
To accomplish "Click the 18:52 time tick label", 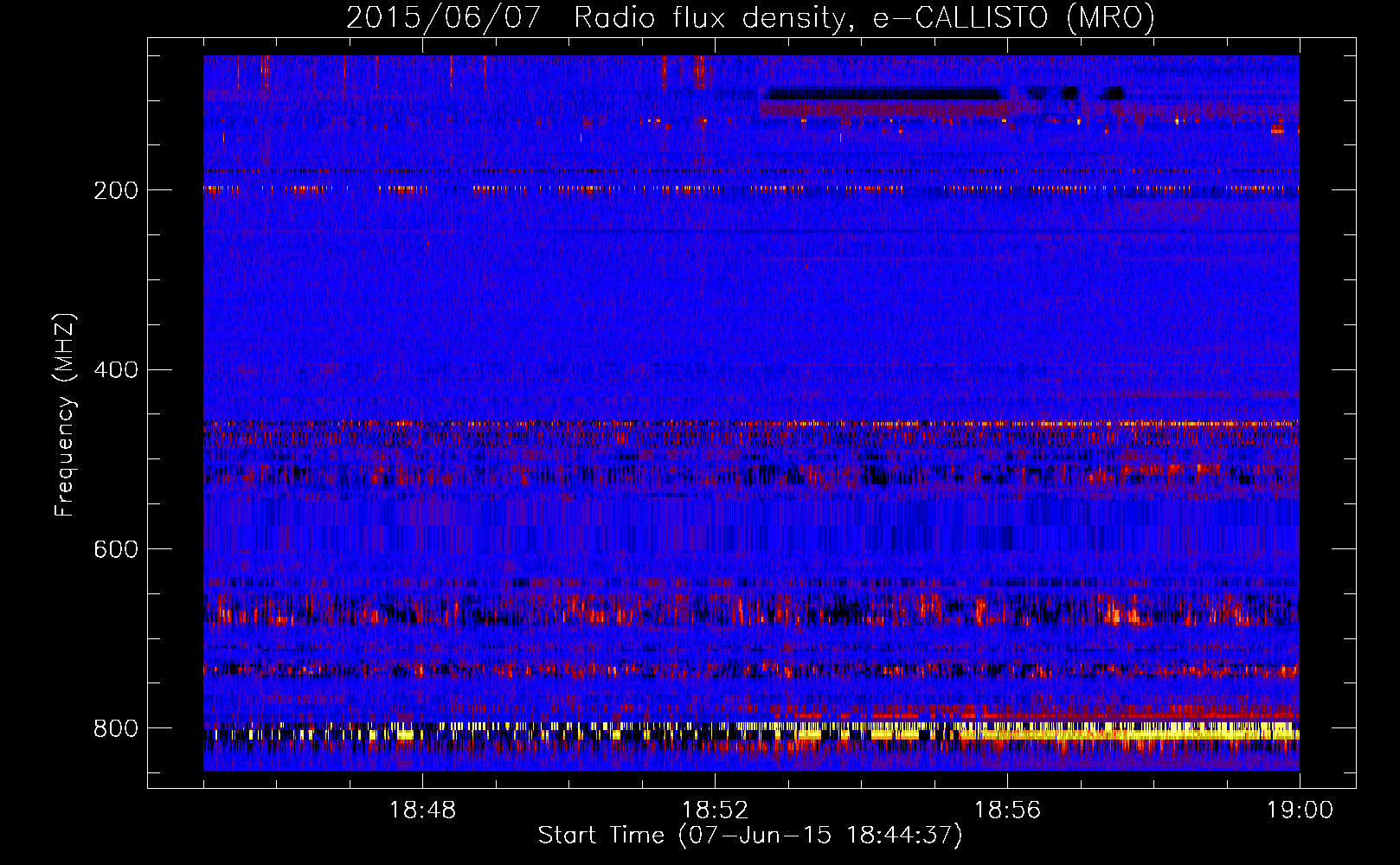I will [715, 811].
